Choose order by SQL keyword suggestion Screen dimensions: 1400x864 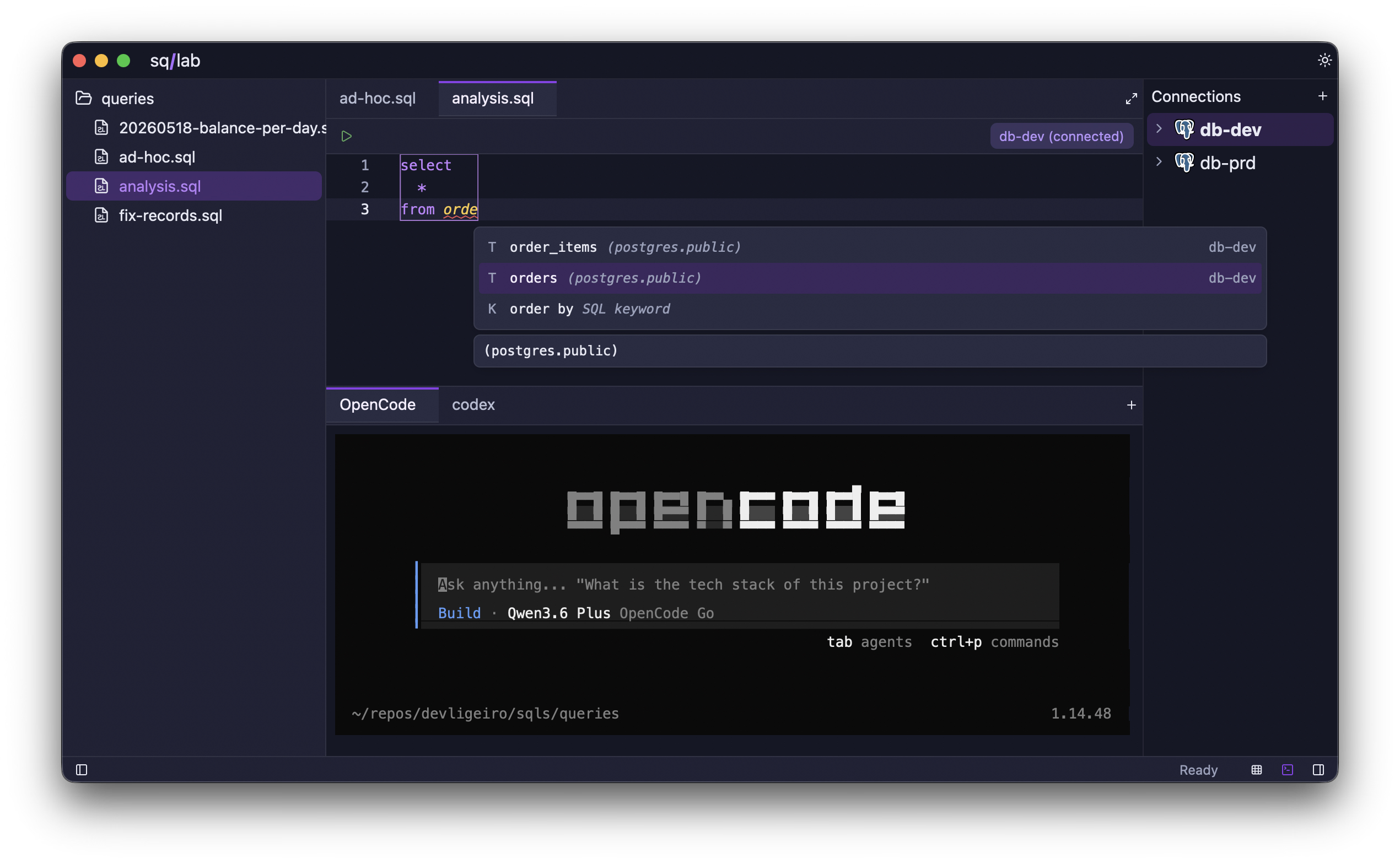pos(870,309)
